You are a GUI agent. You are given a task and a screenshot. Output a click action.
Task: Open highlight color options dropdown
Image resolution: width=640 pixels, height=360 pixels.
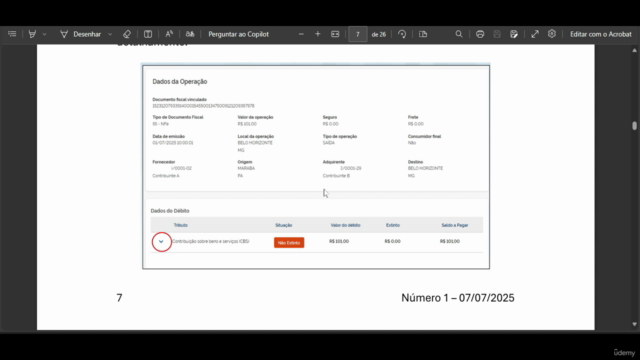(x=44, y=34)
